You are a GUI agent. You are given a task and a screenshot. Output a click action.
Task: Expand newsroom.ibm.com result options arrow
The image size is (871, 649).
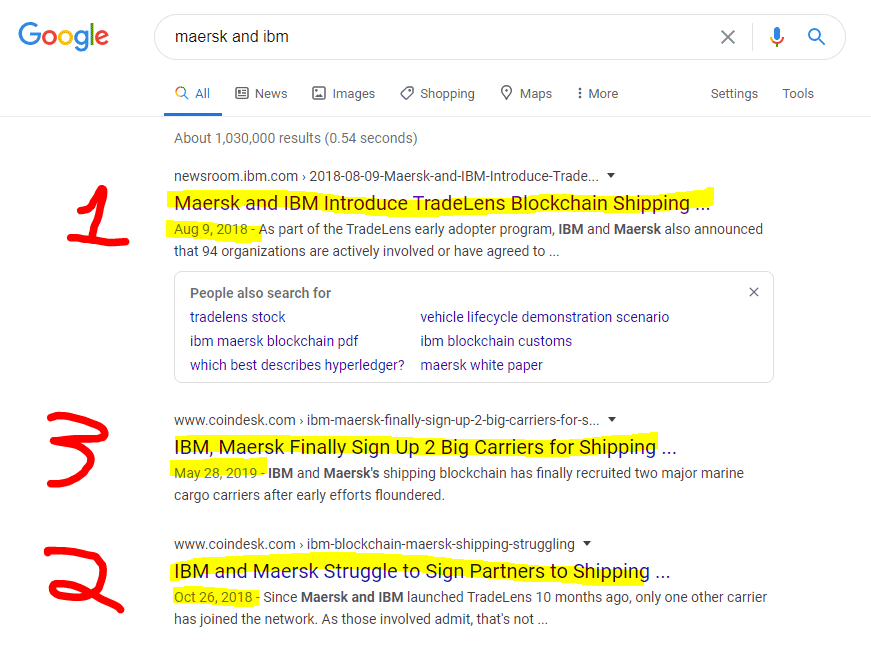pyautogui.click(x=611, y=176)
